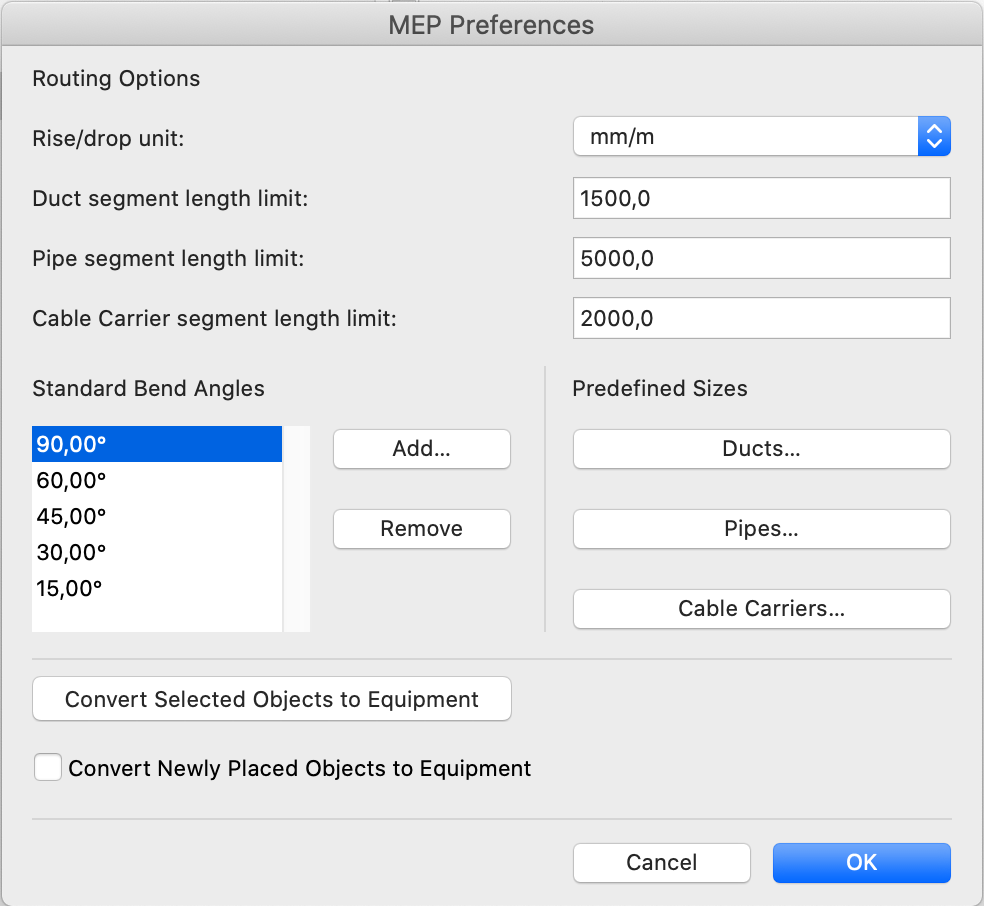
Task: Click Convert Selected Objects to Equipment
Action: coord(272,699)
